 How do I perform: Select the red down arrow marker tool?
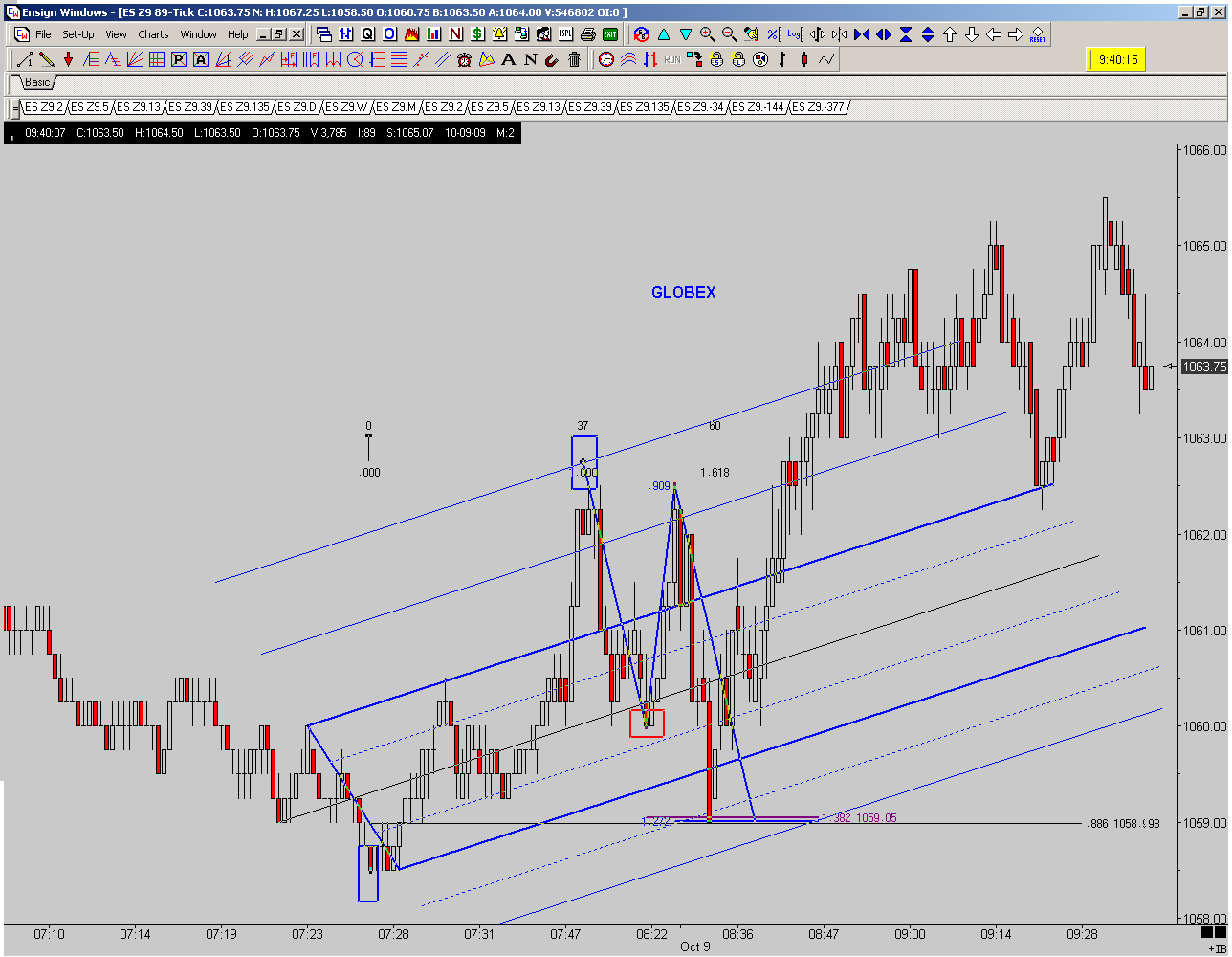69,59
